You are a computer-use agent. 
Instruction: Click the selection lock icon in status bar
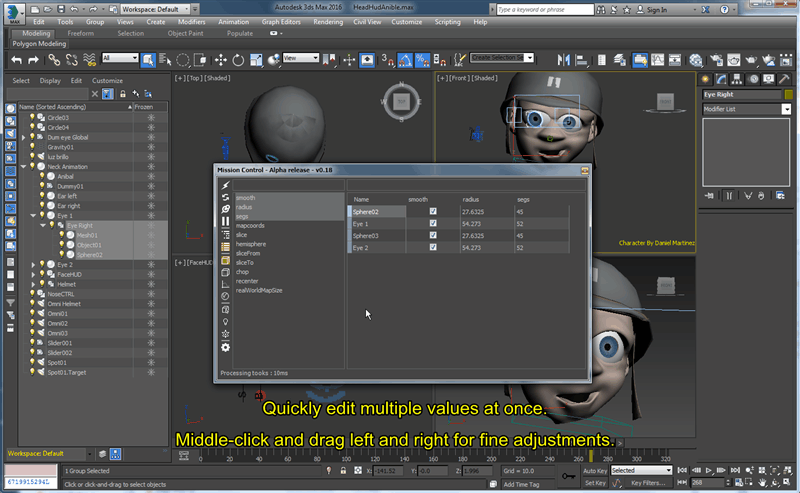tap(343, 471)
